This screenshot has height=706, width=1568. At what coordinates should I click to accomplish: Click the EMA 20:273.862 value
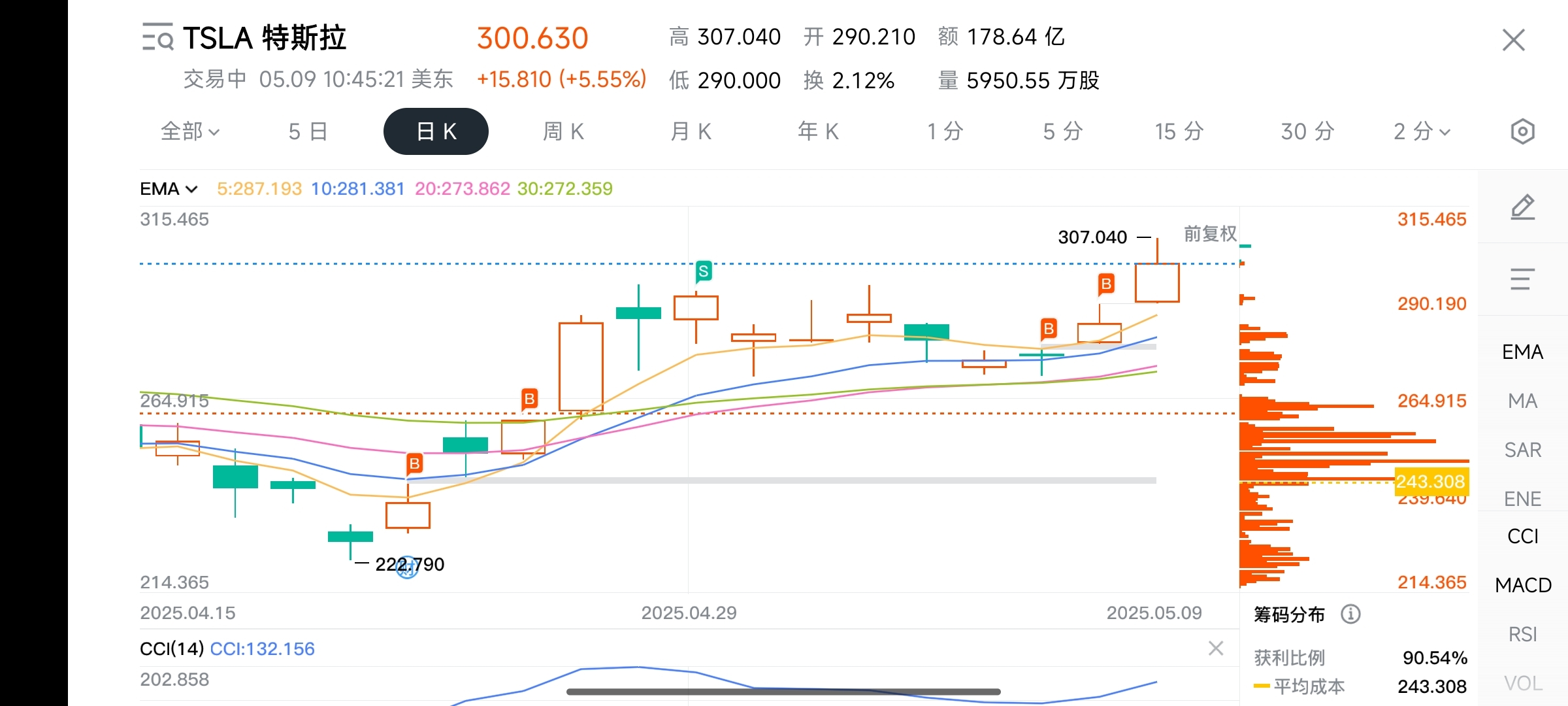[x=462, y=189]
